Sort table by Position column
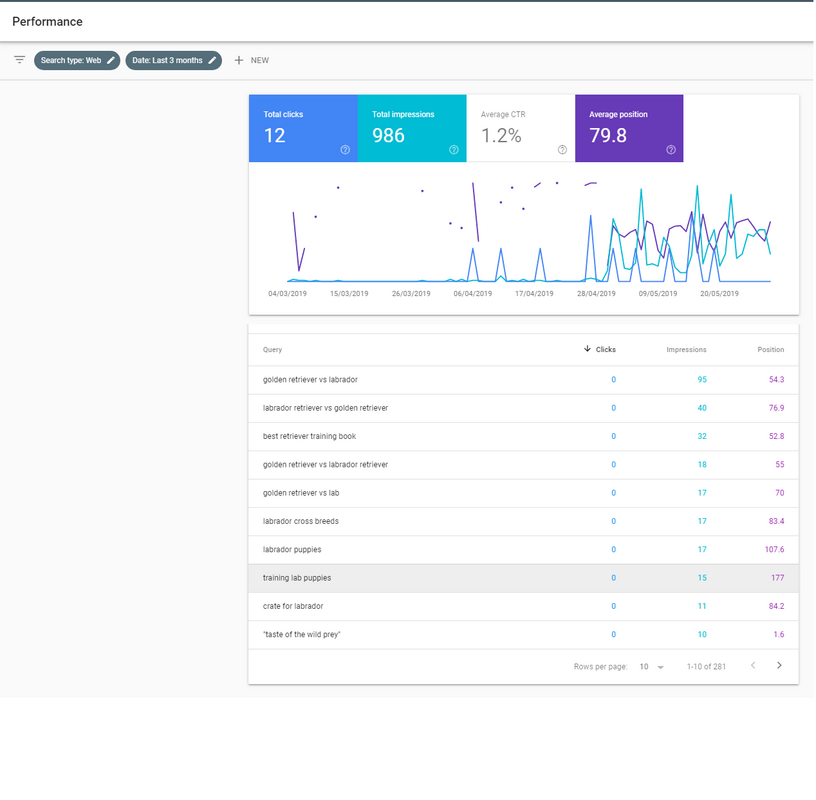This screenshot has width=816, height=800. 771,350
